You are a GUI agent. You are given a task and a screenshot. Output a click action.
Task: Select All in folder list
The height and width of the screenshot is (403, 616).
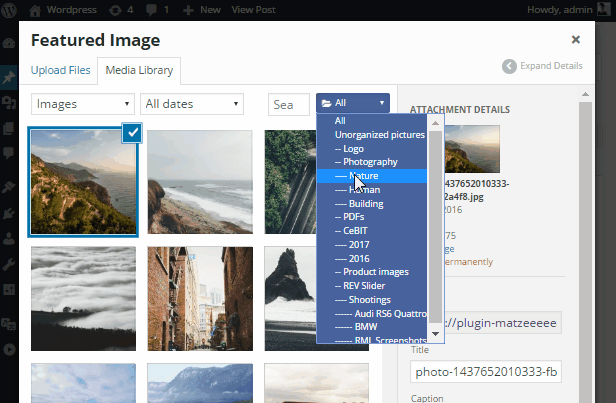(372, 121)
